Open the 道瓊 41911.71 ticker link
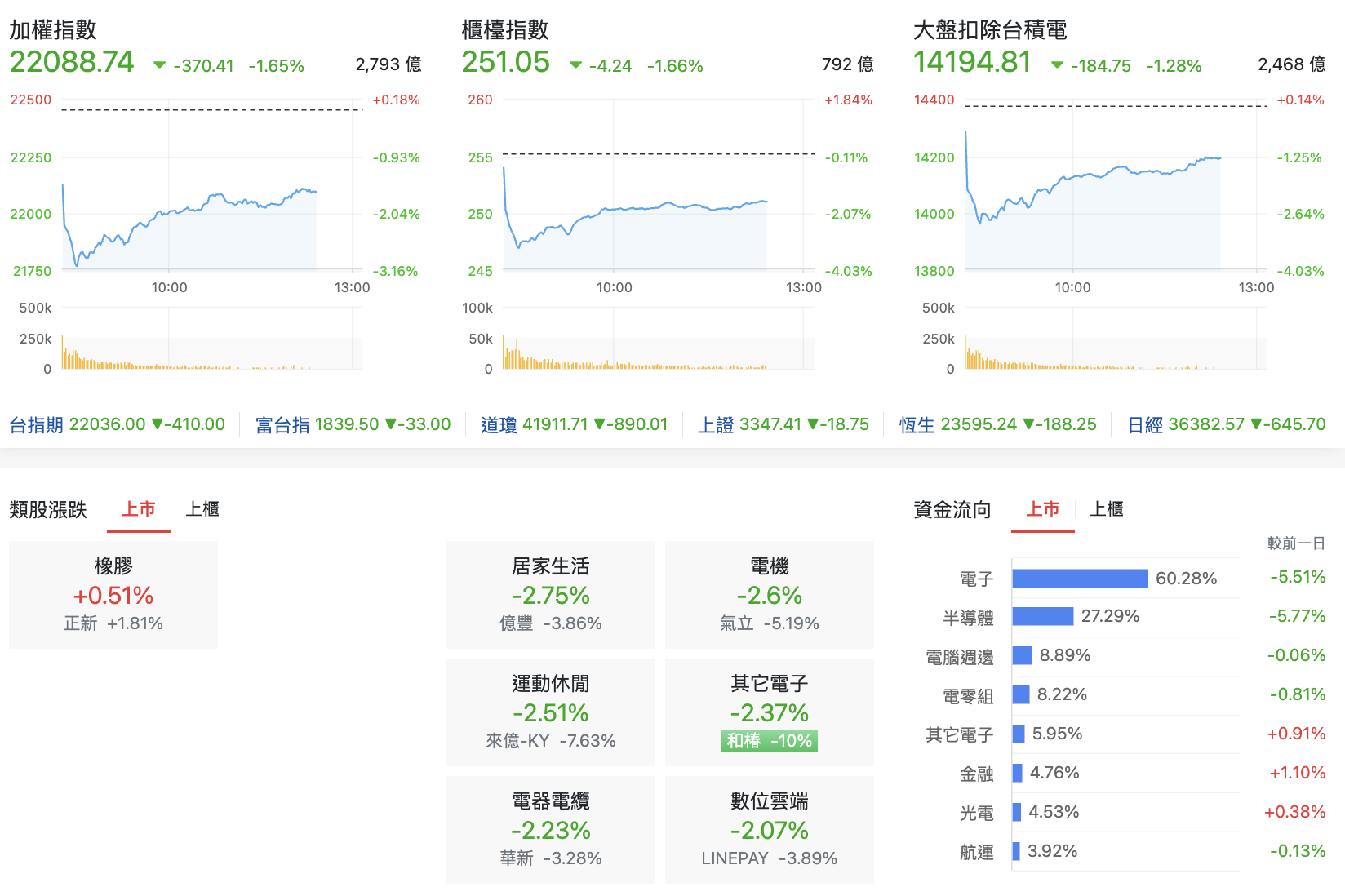 (x=574, y=424)
